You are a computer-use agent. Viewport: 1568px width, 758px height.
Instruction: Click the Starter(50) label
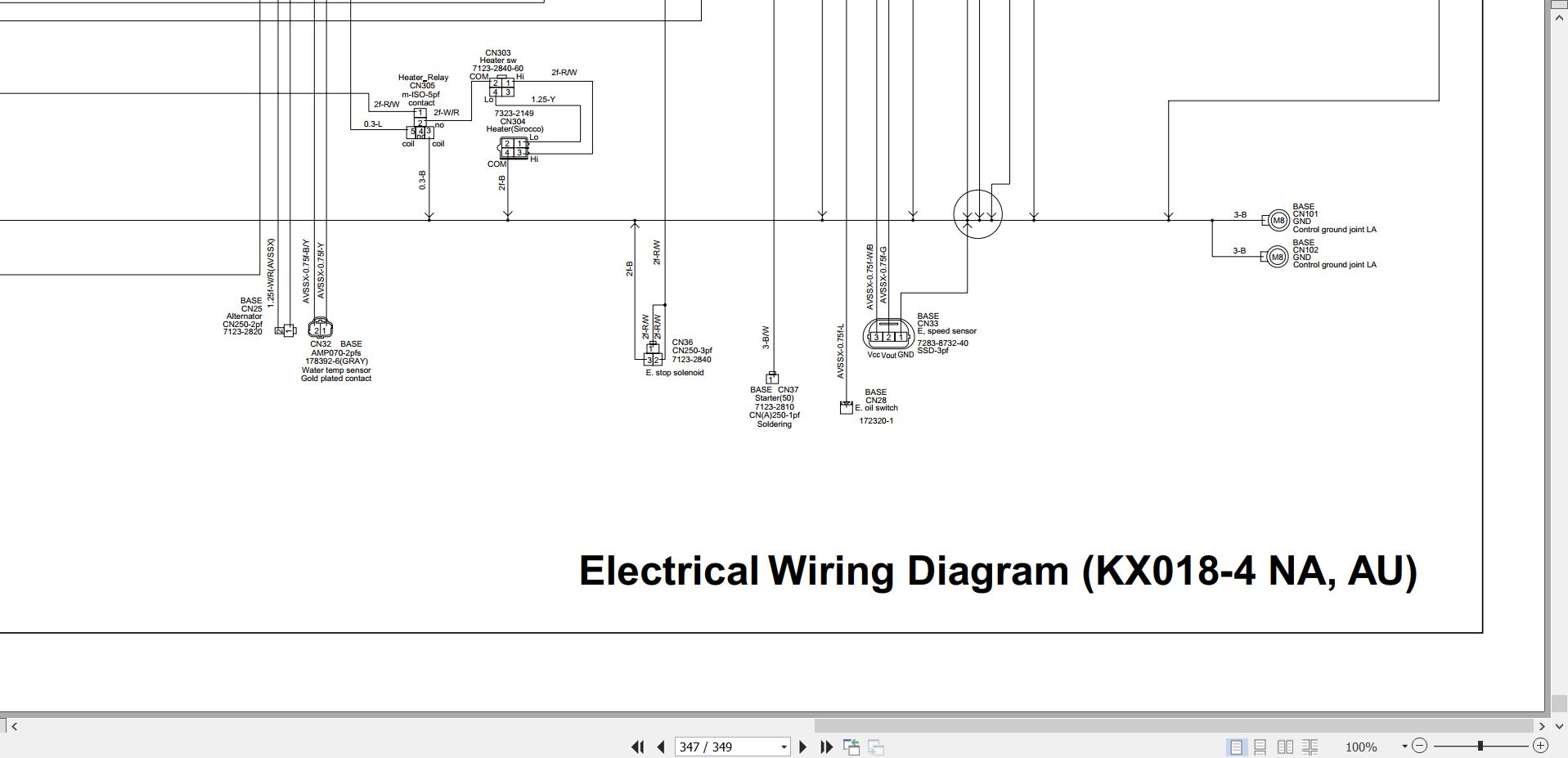tap(774, 398)
